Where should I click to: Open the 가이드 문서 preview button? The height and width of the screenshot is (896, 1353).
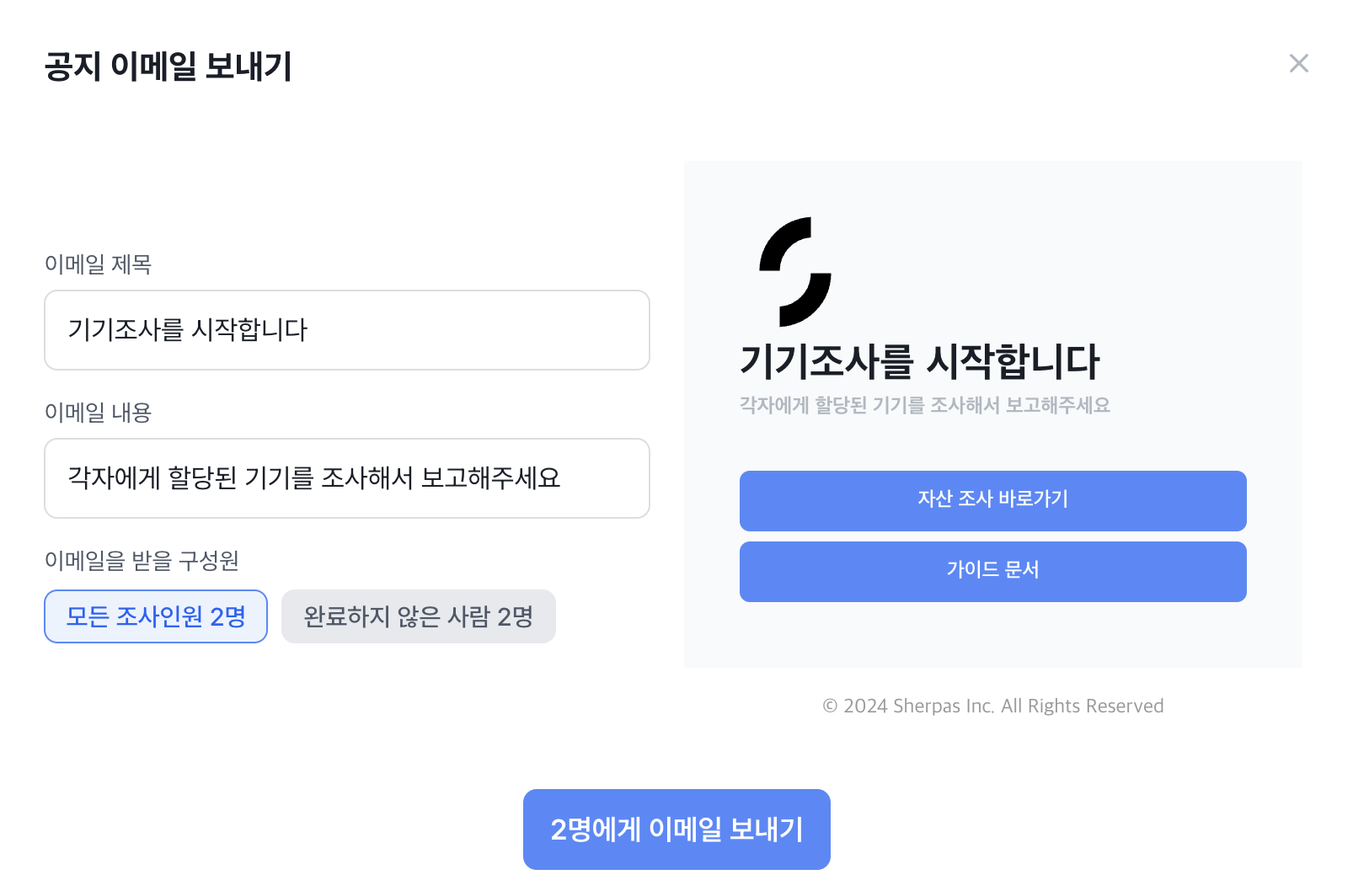[992, 571]
